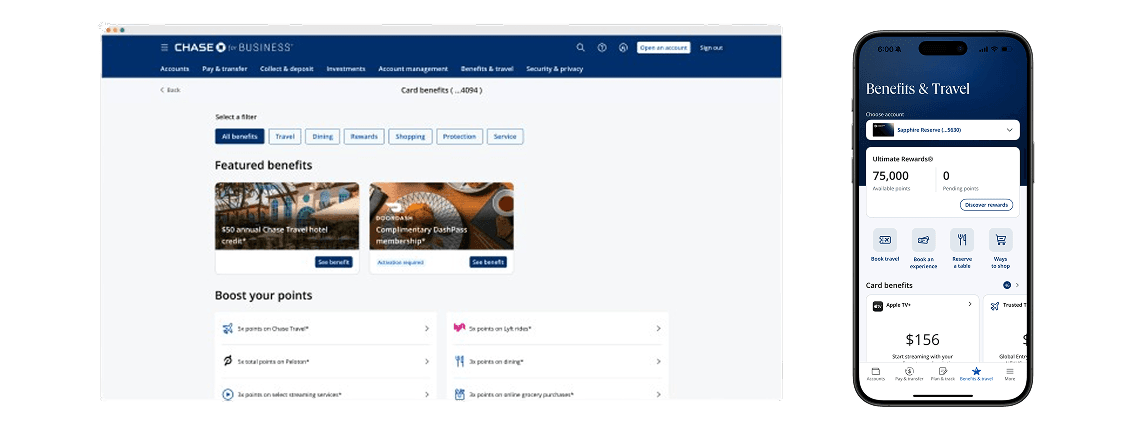1136x437 pixels.
Task: Tap Book an experience icon on phone
Action: click(923, 240)
